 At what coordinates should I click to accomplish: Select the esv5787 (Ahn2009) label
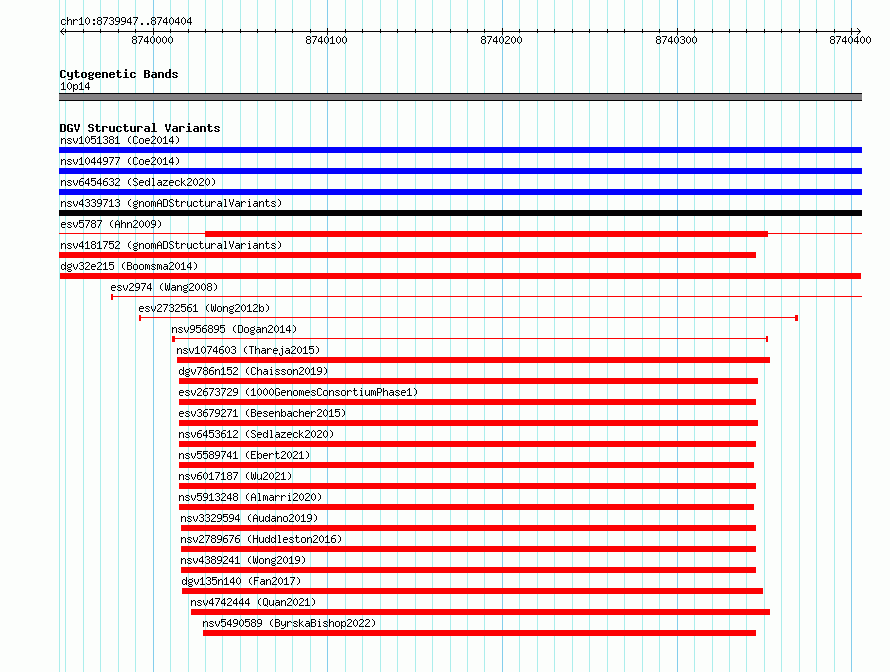pos(111,224)
